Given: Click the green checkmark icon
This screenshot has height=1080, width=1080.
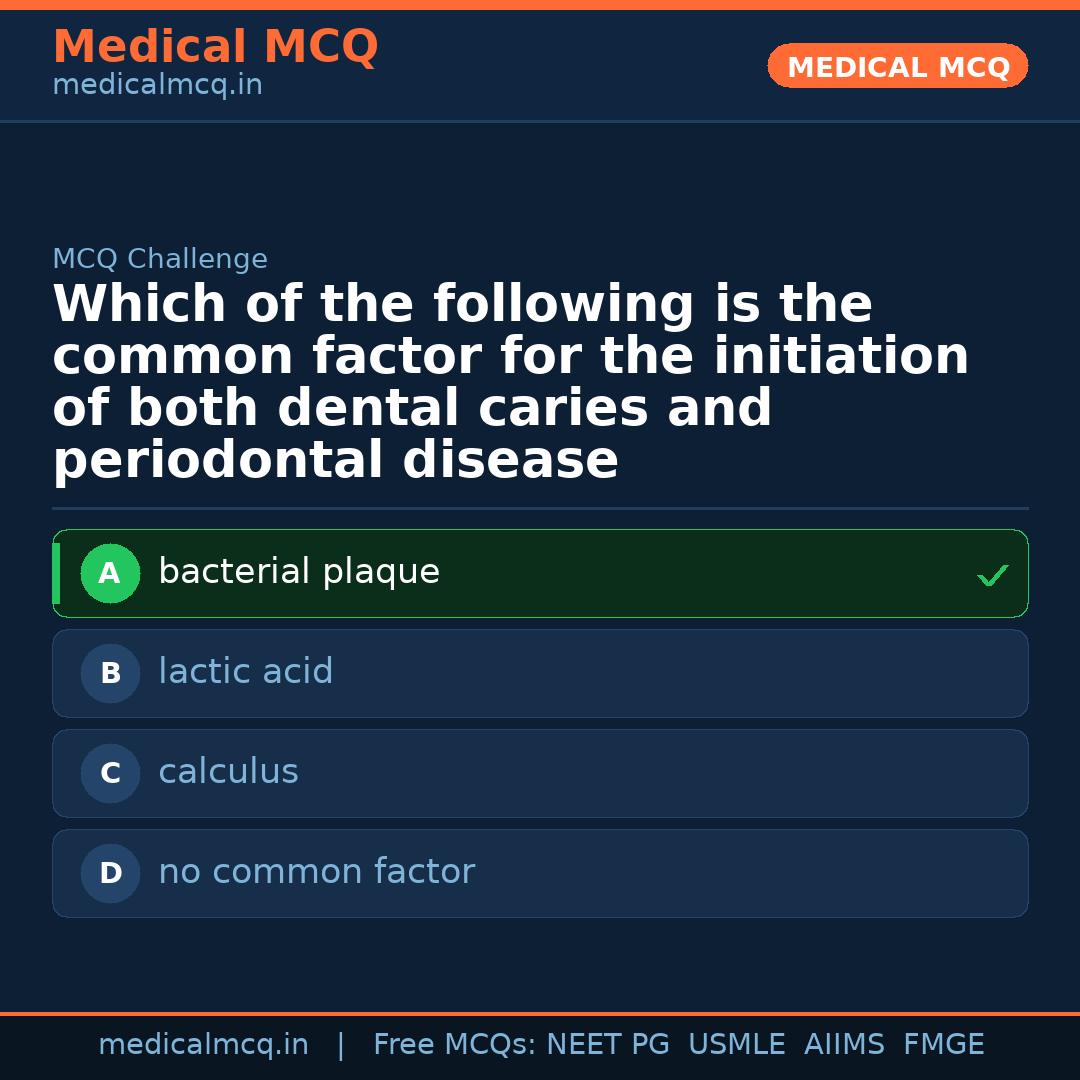Looking at the screenshot, I should [992, 576].
